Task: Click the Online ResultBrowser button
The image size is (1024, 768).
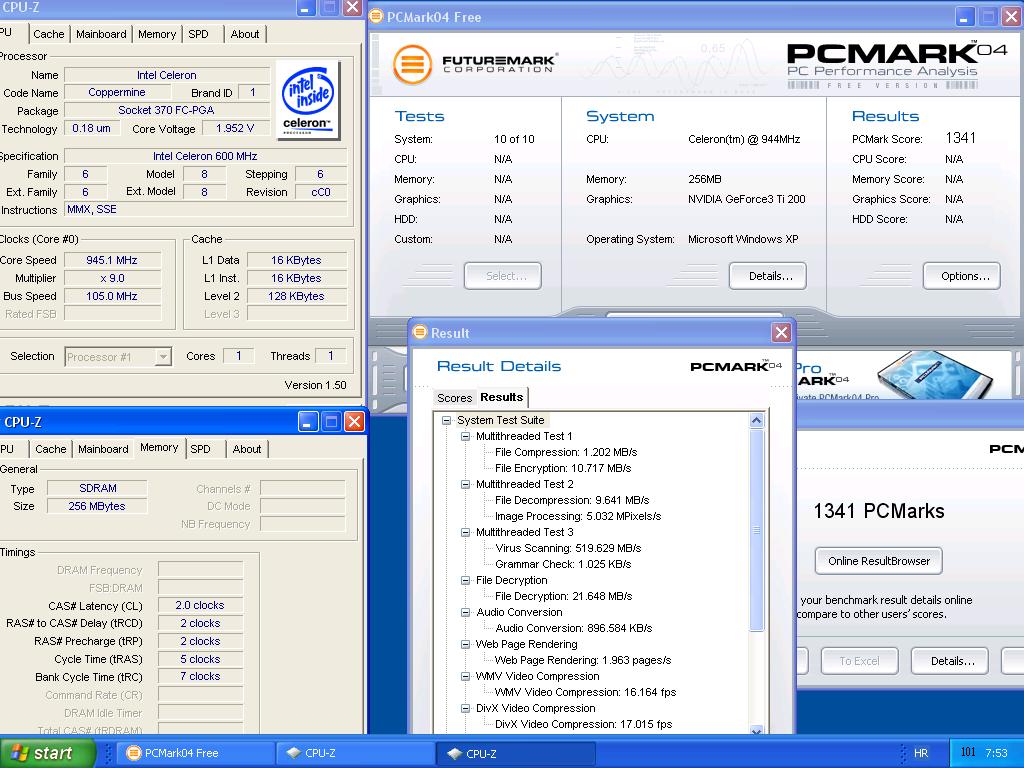Action: coord(878,561)
